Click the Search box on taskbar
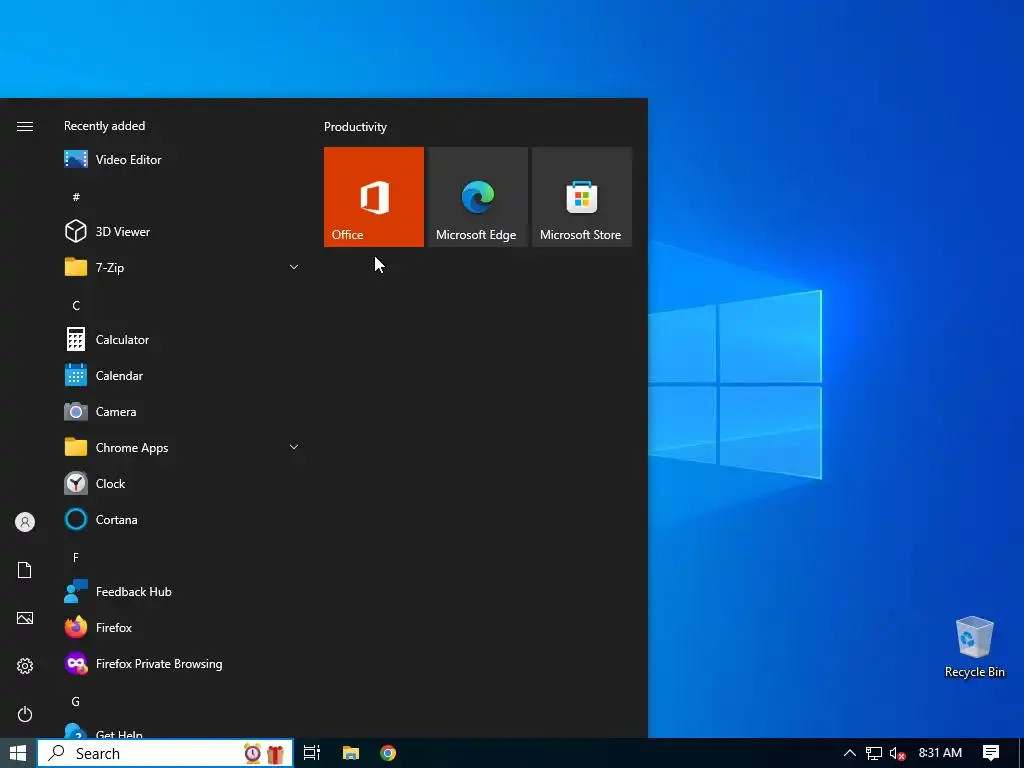 point(165,753)
